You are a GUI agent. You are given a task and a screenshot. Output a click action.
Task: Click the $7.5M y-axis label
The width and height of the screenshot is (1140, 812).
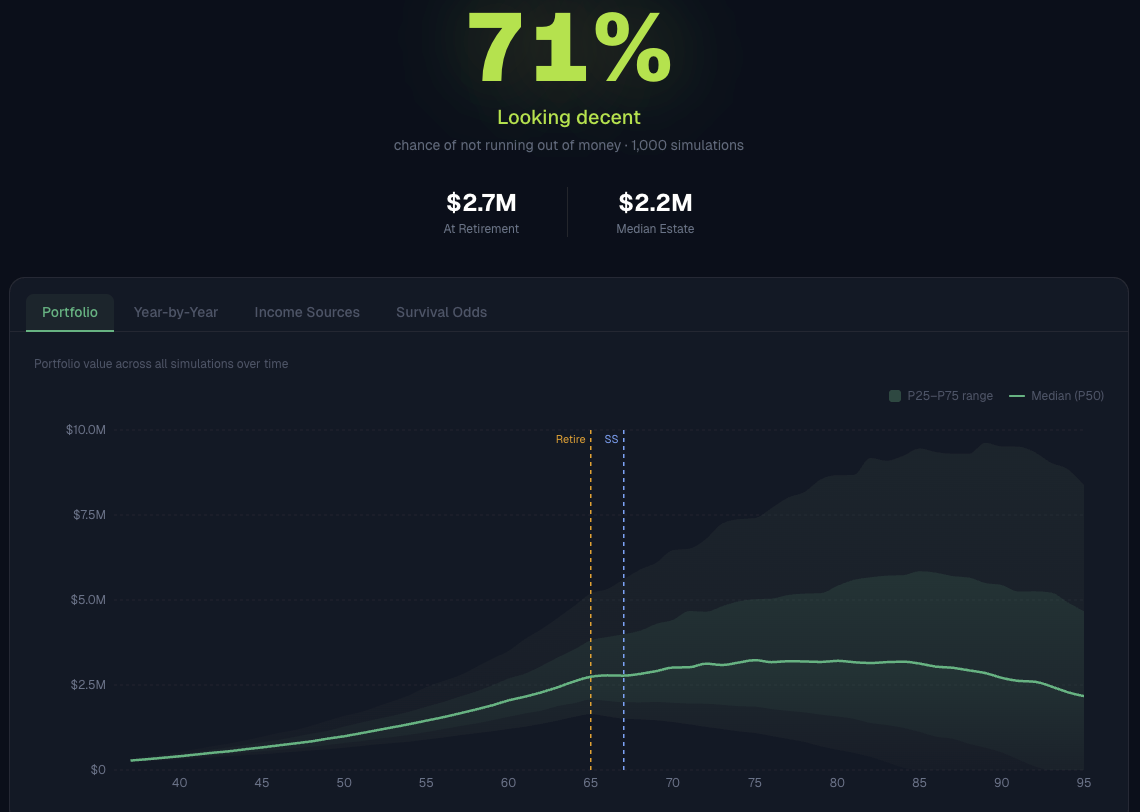pyautogui.click(x=89, y=515)
